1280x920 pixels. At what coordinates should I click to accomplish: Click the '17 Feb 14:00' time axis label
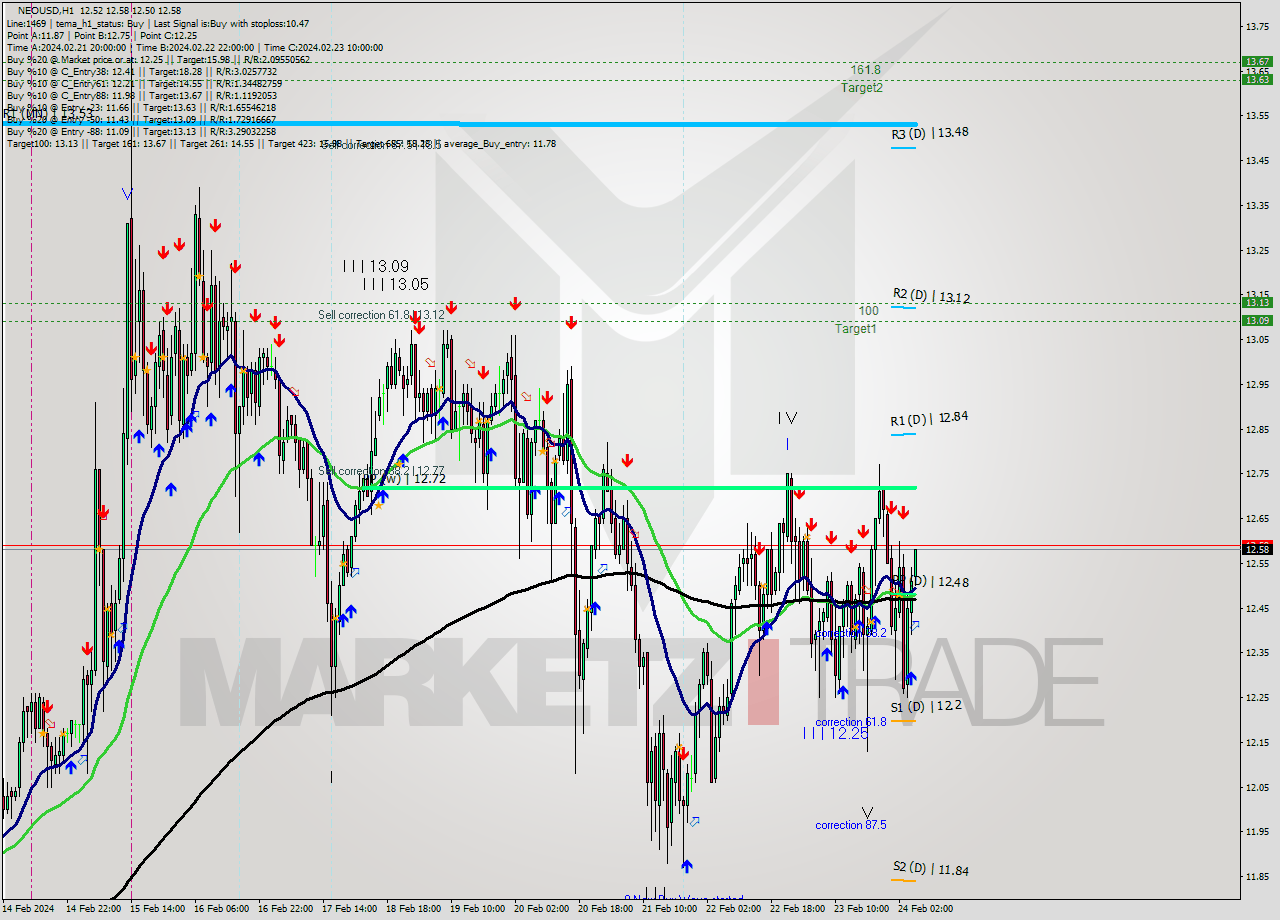[x=351, y=909]
